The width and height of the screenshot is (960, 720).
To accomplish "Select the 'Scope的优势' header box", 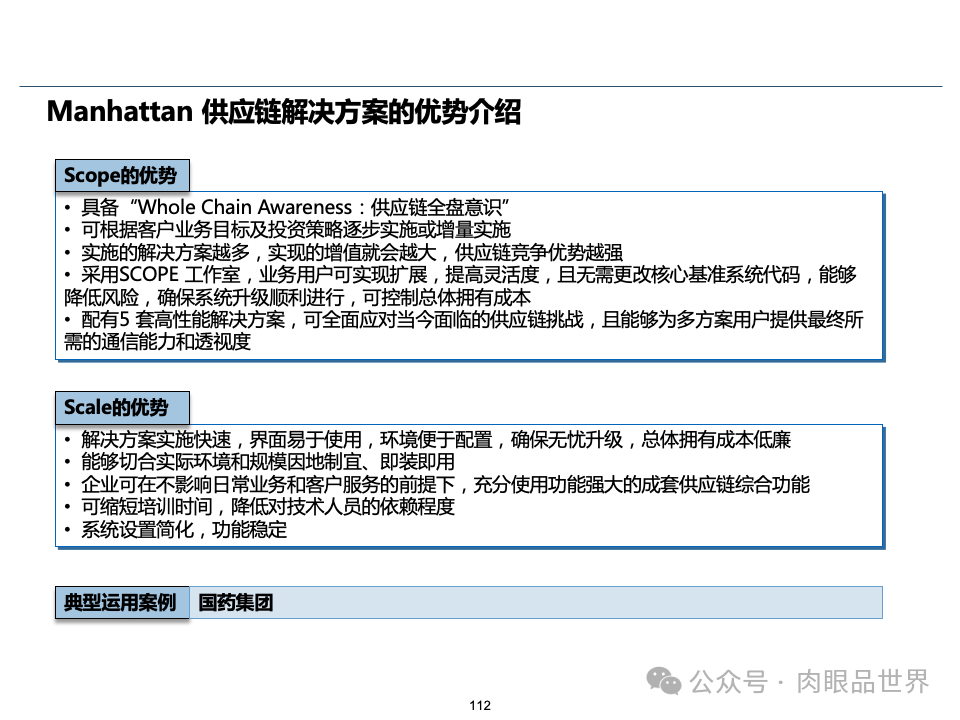I will tap(122, 176).
